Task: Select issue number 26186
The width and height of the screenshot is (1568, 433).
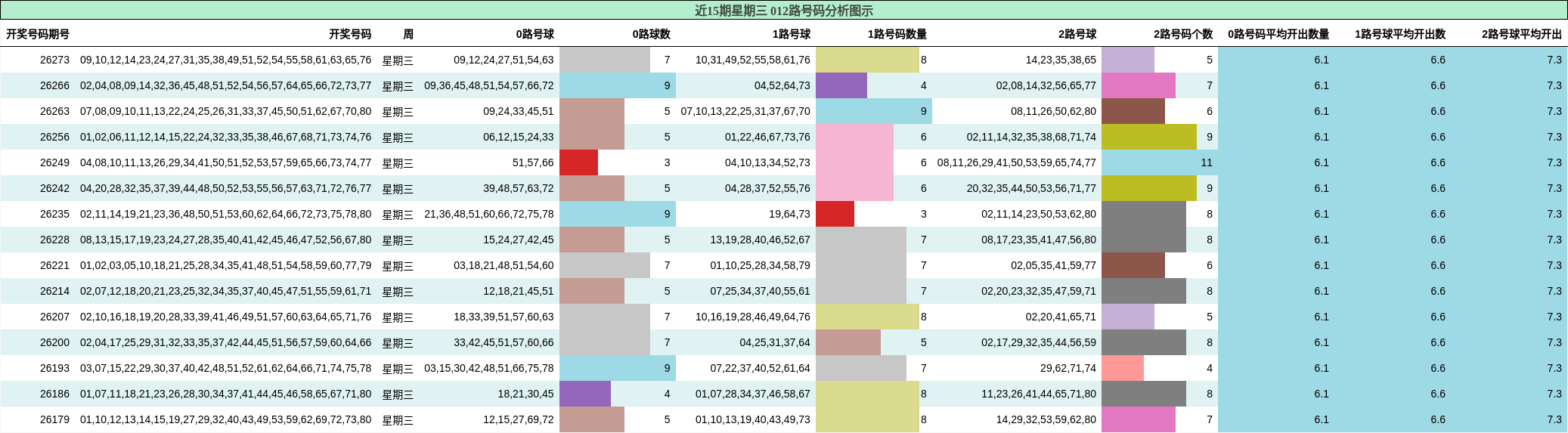Action: (54, 394)
